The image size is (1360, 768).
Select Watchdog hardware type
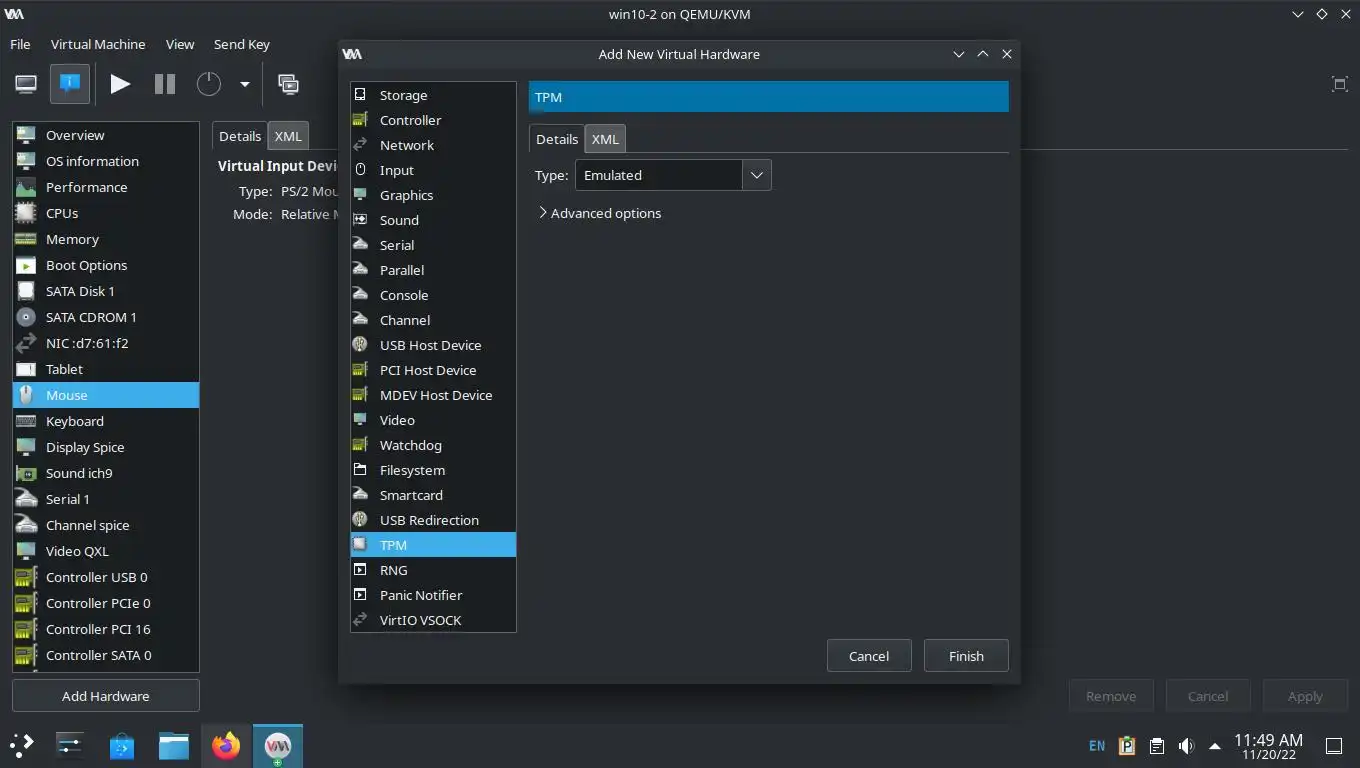(x=433, y=445)
